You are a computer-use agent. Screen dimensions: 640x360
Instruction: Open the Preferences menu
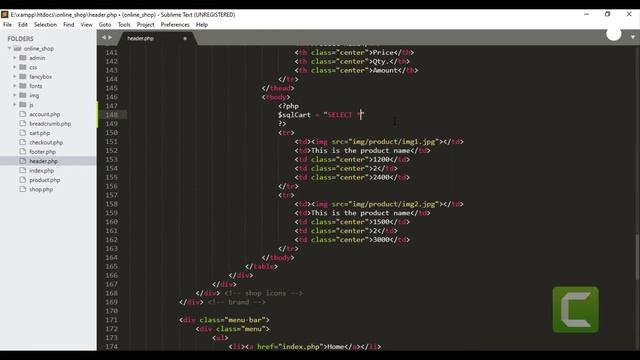click(175, 24)
